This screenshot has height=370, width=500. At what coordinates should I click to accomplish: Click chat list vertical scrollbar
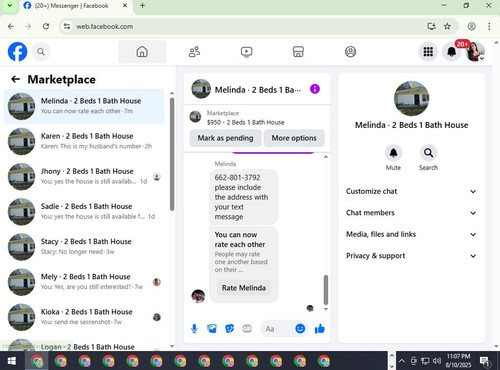172,154
